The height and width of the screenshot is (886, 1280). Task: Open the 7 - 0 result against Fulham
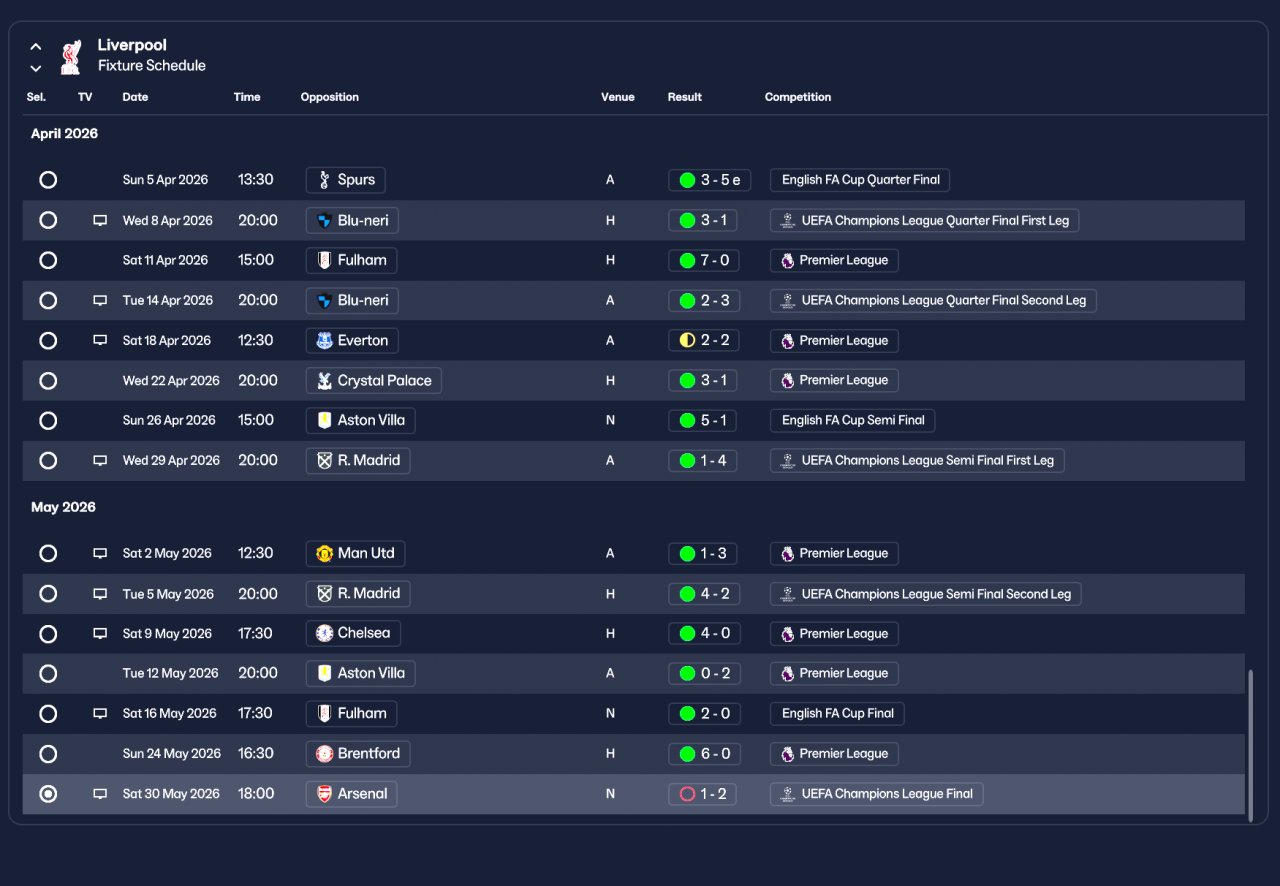click(x=703, y=260)
